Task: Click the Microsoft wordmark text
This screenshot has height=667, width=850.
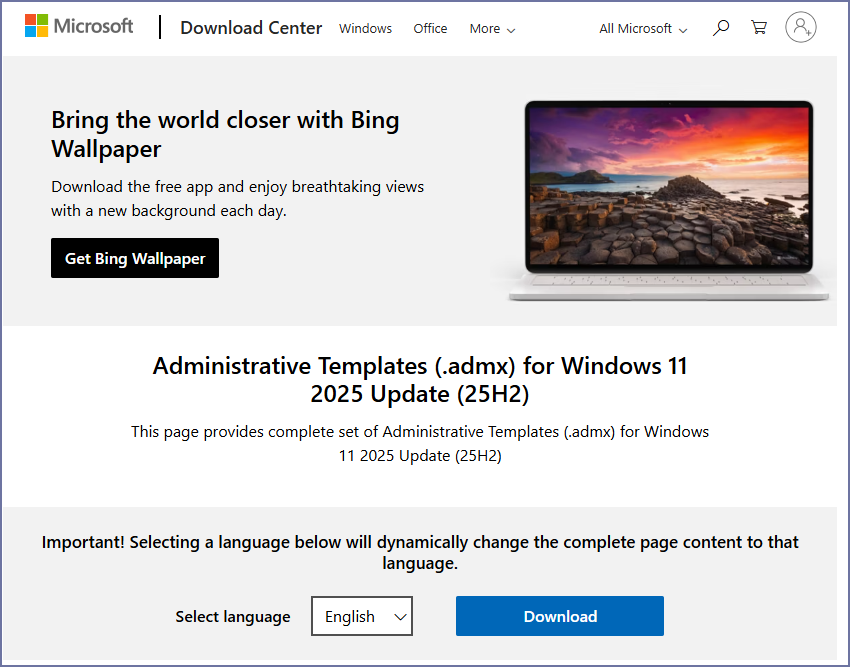Action: click(93, 26)
